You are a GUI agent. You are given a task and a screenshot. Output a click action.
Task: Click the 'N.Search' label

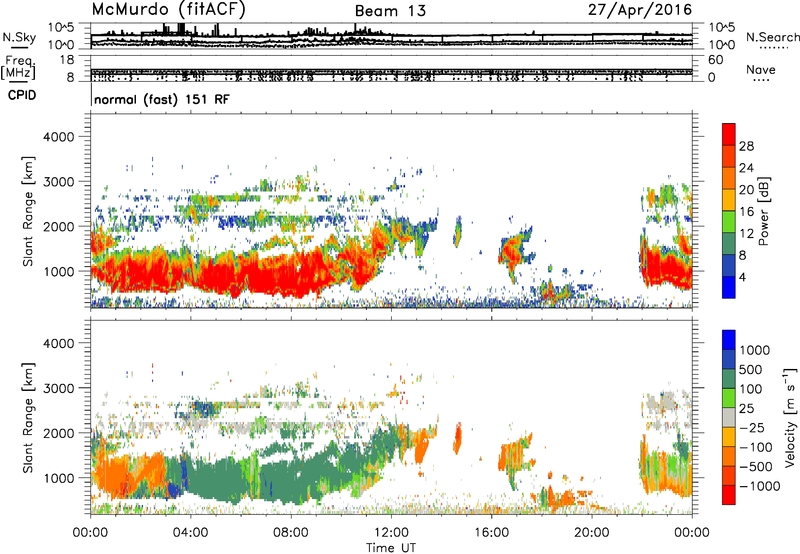(772, 37)
